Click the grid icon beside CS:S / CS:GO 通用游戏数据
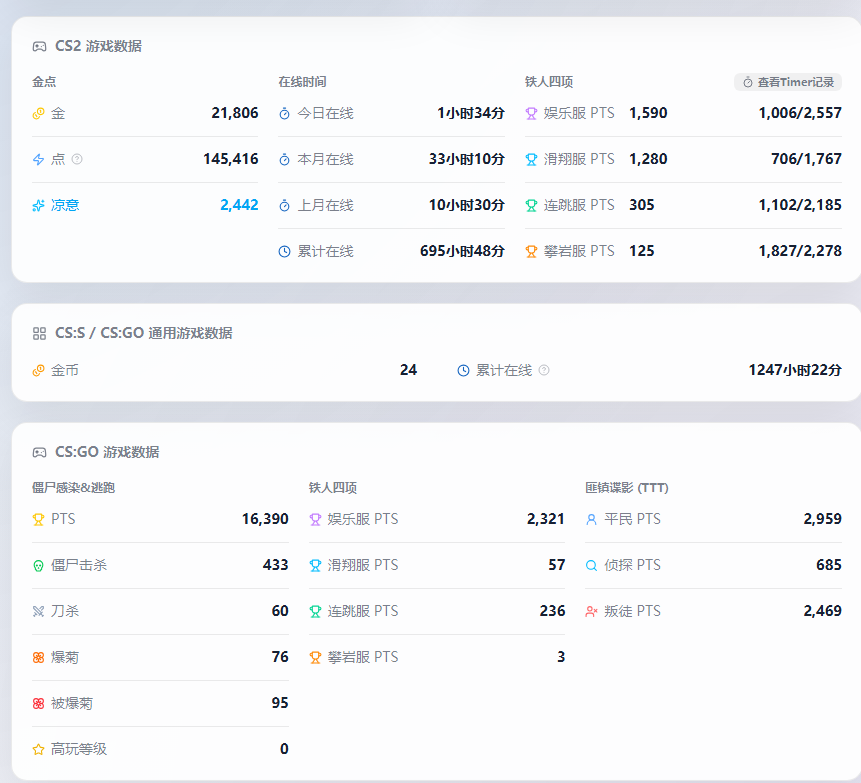This screenshot has height=783, width=861. click(40, 333)
